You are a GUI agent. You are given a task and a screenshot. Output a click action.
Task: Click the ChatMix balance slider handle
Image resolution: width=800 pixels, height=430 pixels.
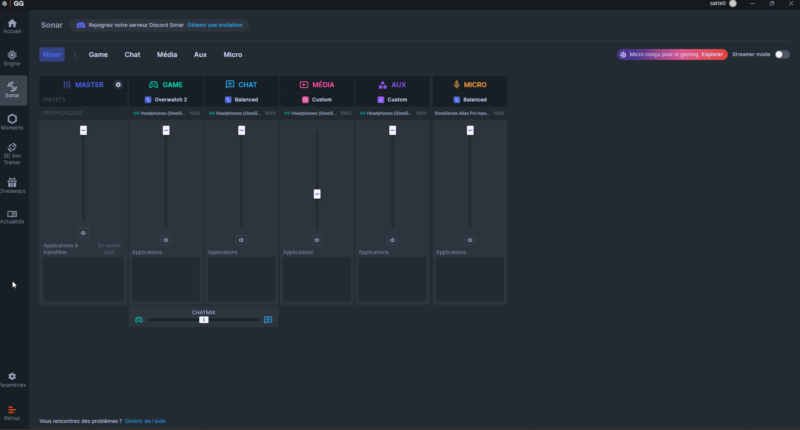pos(203,320)
